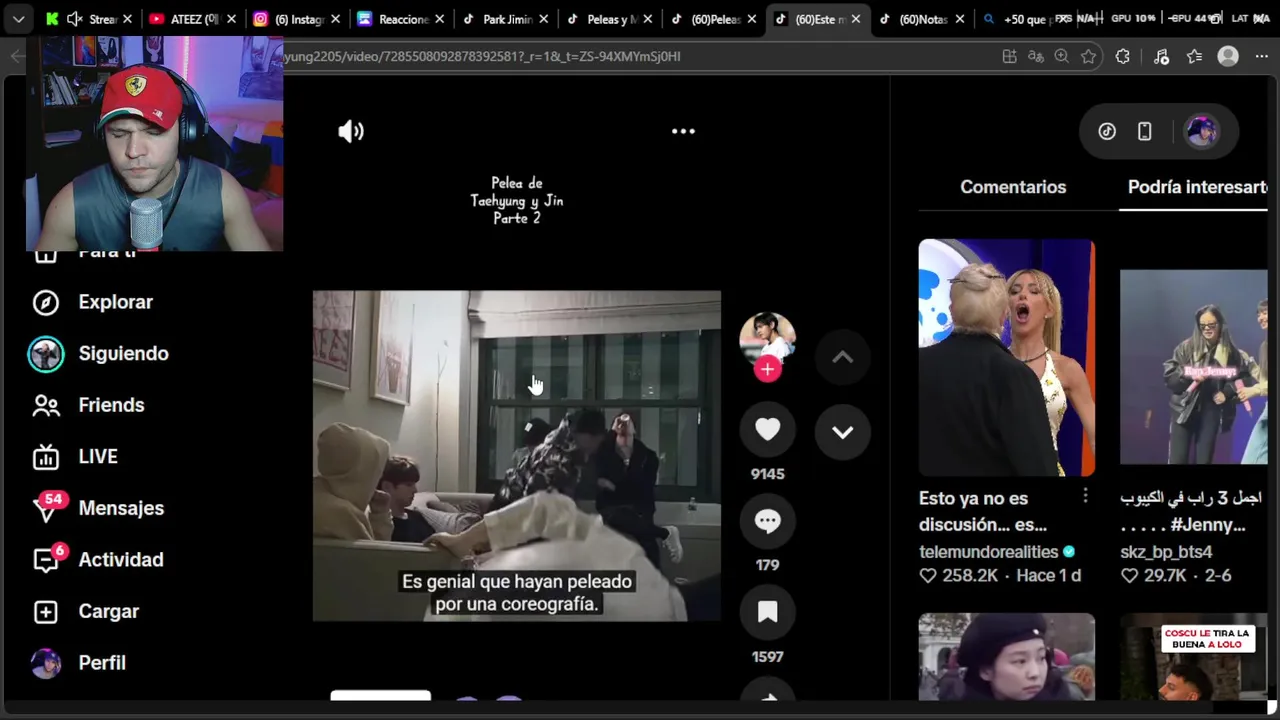Click the Friends people icon
The width and height of the screenshot is (1280, 720).
[x=46, y=405]
